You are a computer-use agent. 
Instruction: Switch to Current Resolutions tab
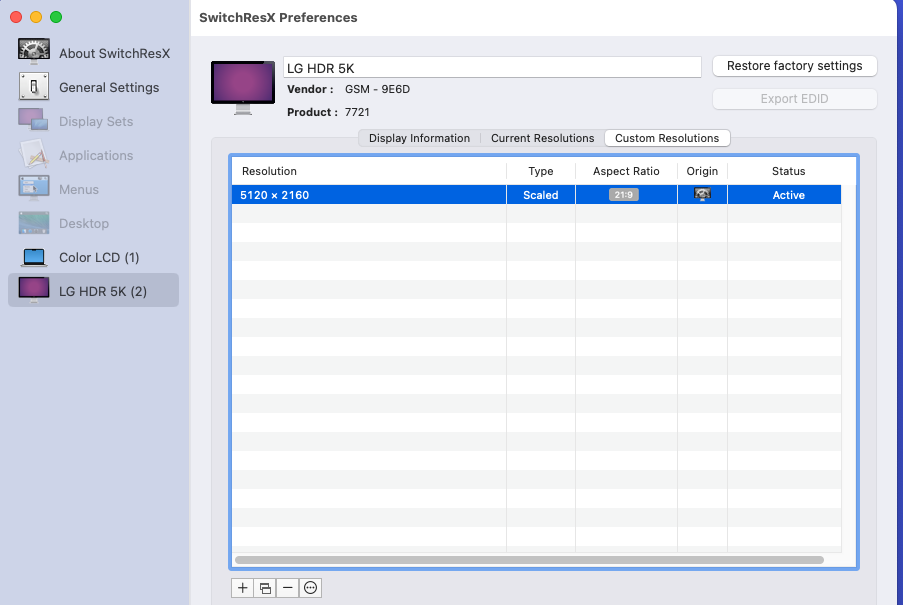click(542, 138)
